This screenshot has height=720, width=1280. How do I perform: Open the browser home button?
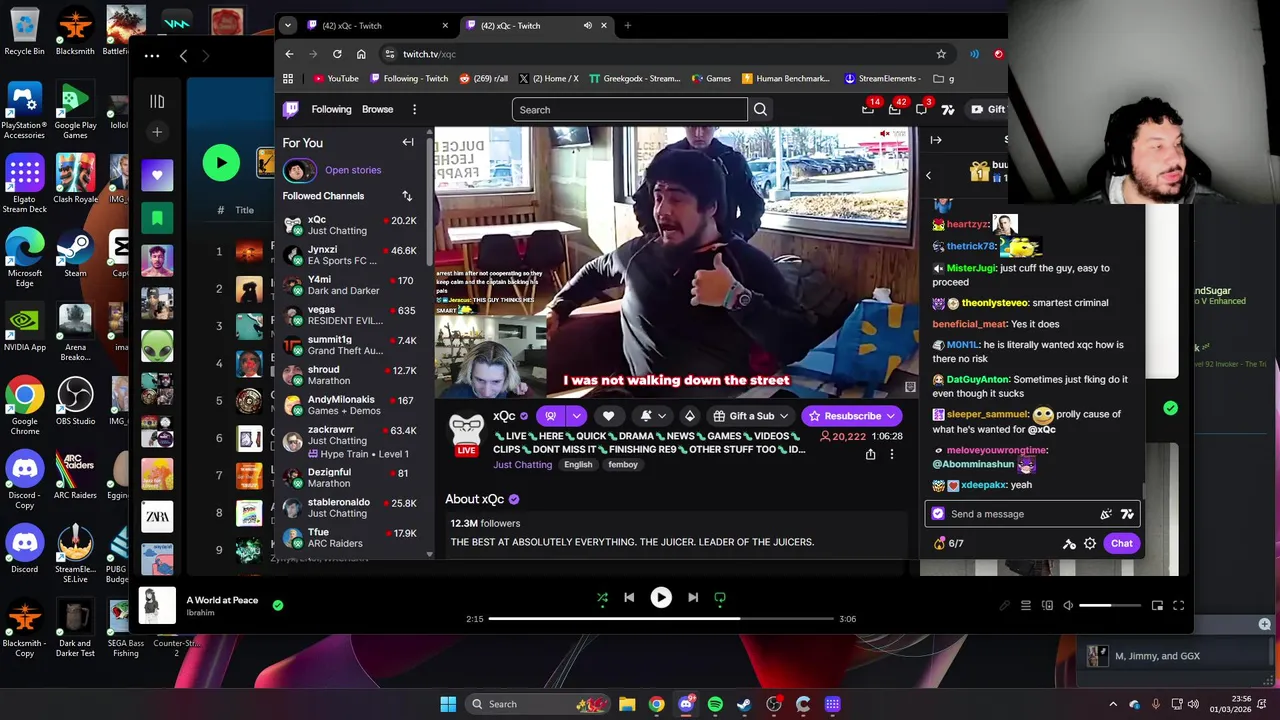(x=361, y=54)
